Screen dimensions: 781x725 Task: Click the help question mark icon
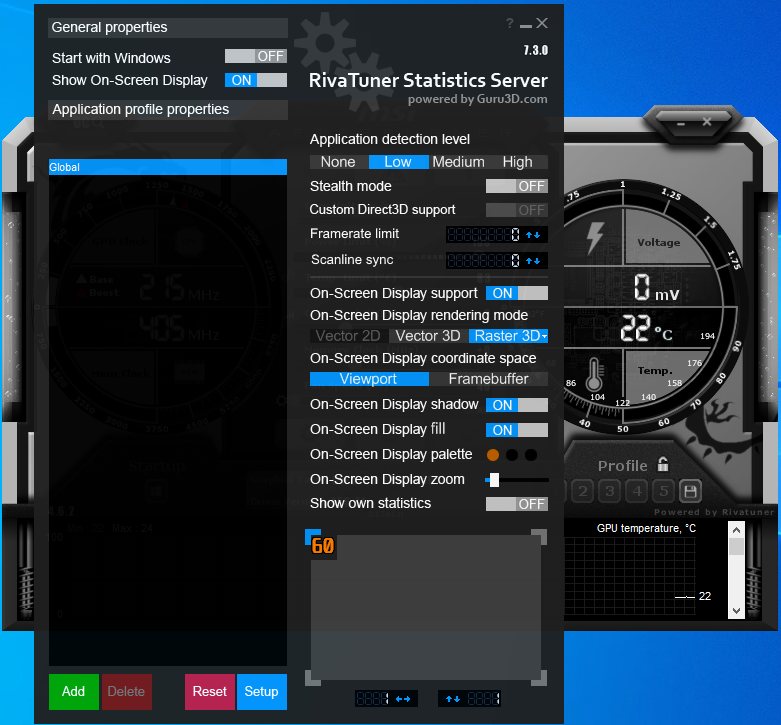pos(510,23)
